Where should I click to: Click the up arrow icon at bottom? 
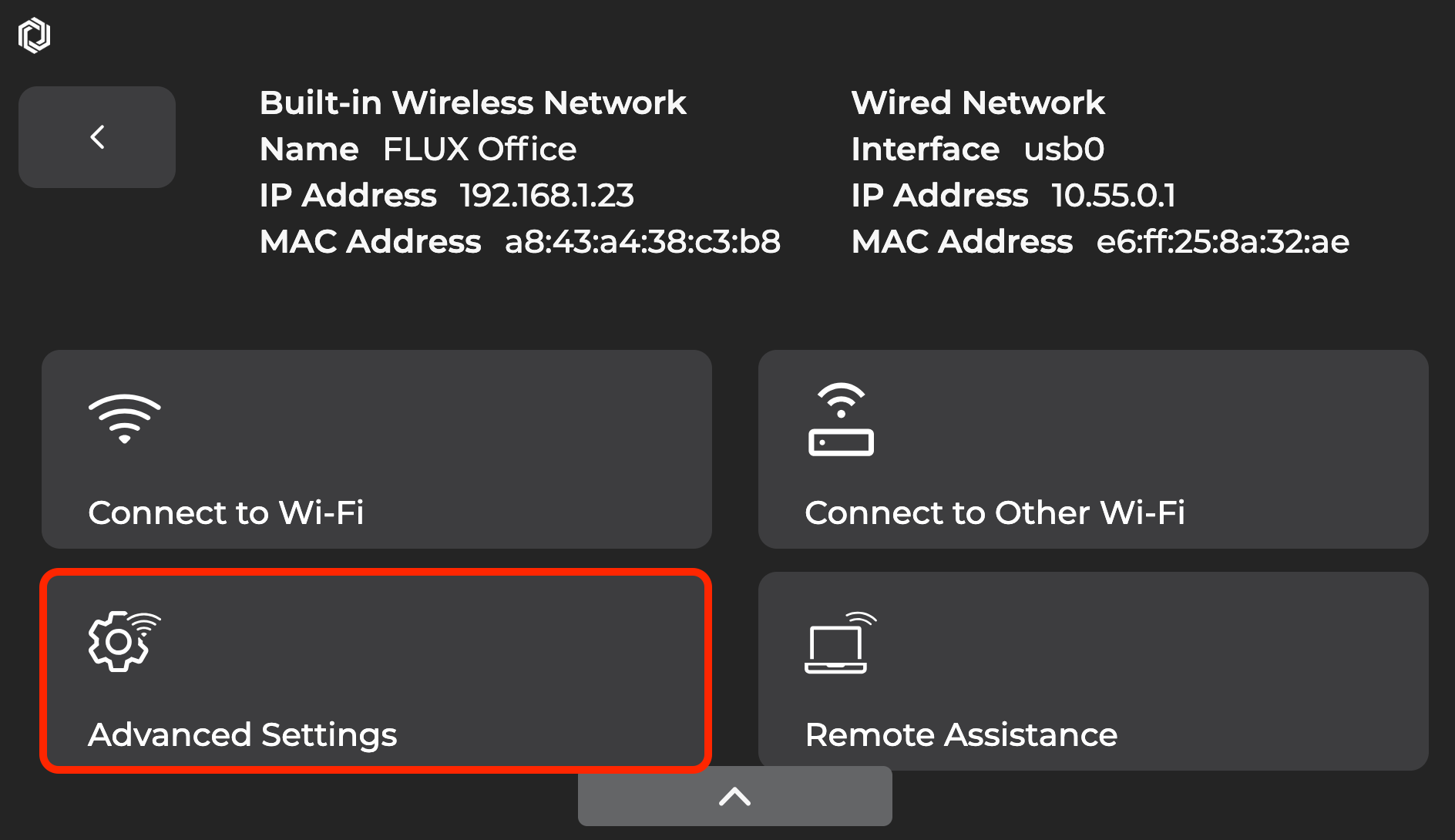coord(735,797)
